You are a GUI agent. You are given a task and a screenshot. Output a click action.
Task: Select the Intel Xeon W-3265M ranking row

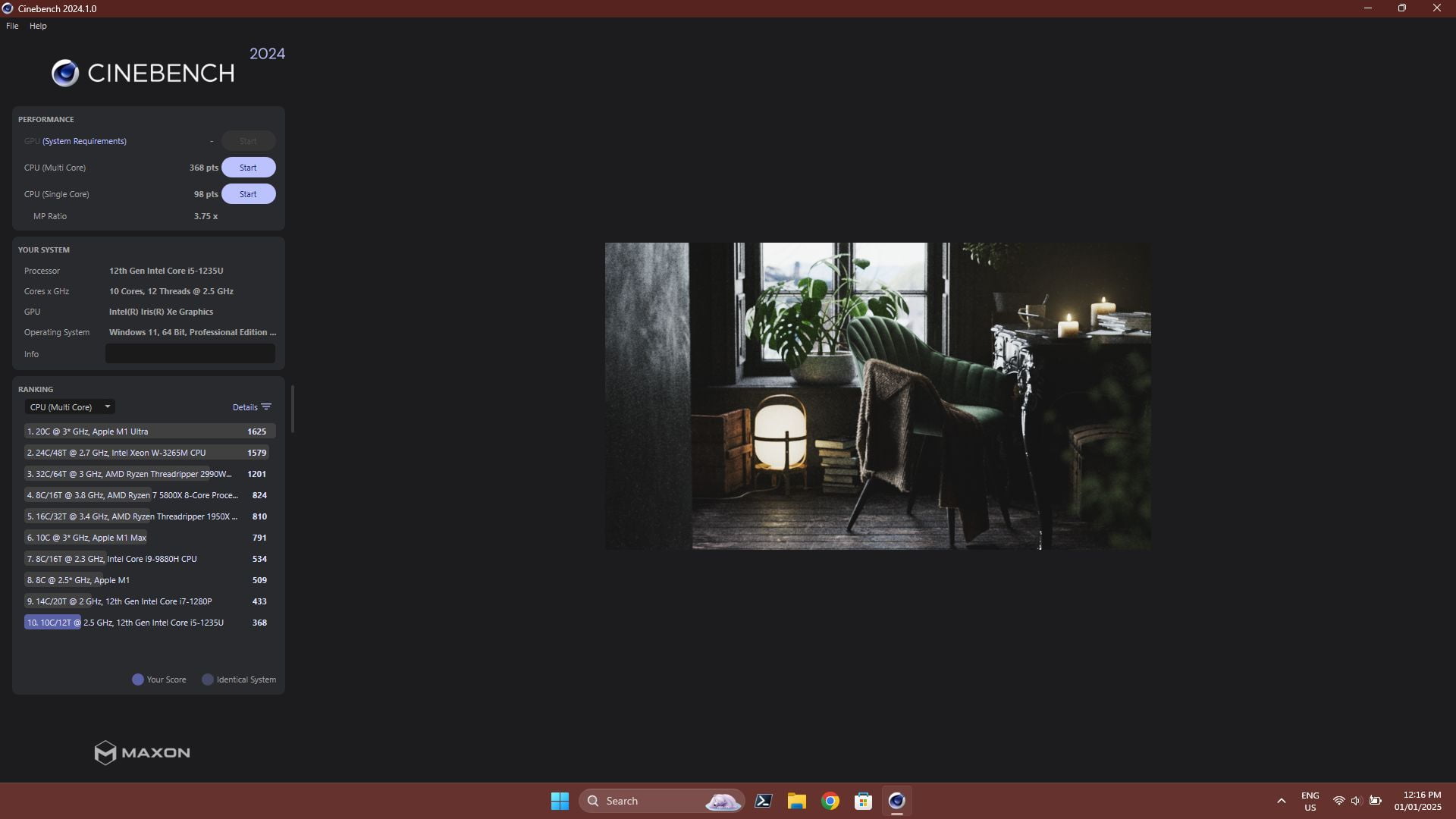tap(149, 453)
